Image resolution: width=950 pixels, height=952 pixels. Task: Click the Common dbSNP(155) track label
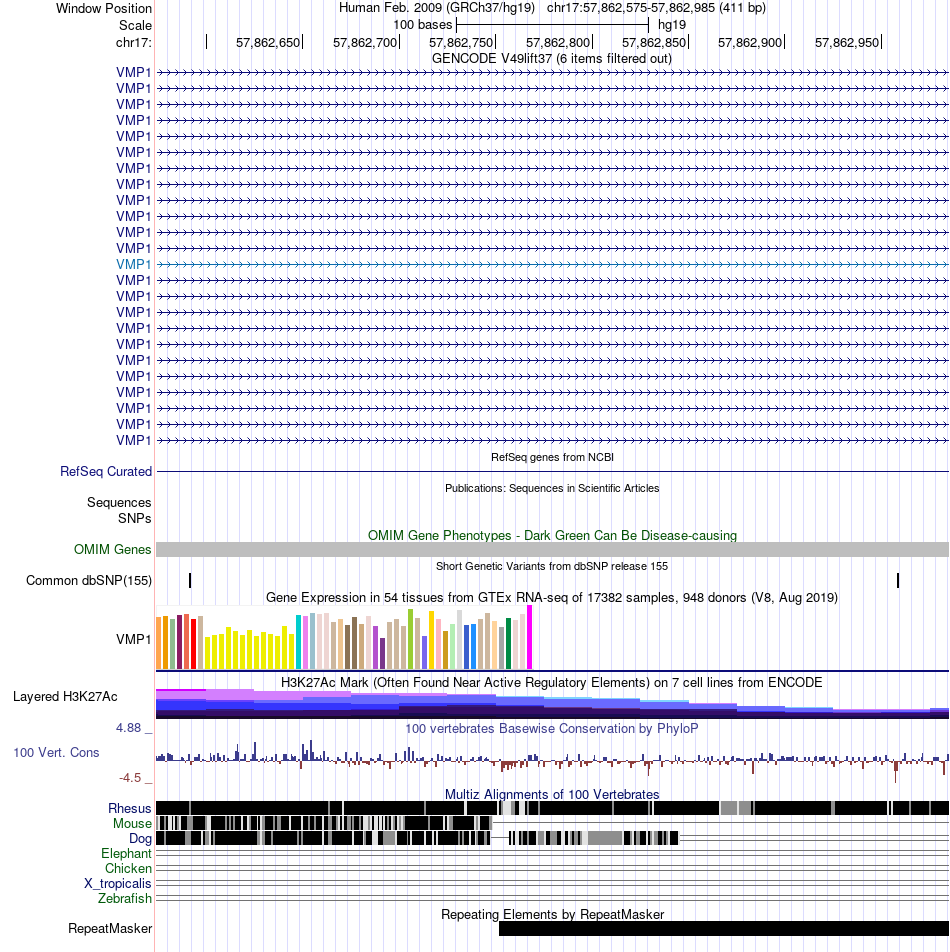tap(89, 580)
